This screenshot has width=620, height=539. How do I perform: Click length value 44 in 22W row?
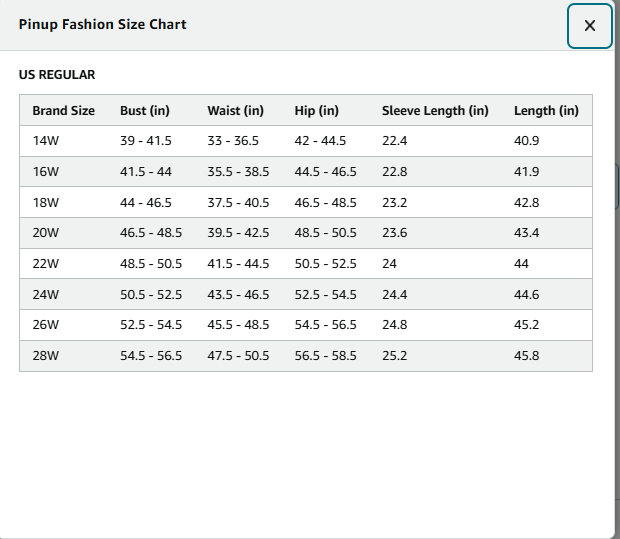pos(522,264)
